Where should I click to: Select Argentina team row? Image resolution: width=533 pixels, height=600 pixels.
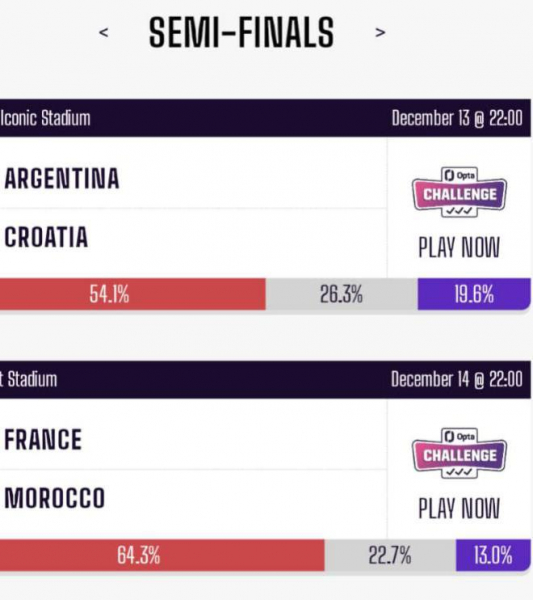[x=193, y=178]
